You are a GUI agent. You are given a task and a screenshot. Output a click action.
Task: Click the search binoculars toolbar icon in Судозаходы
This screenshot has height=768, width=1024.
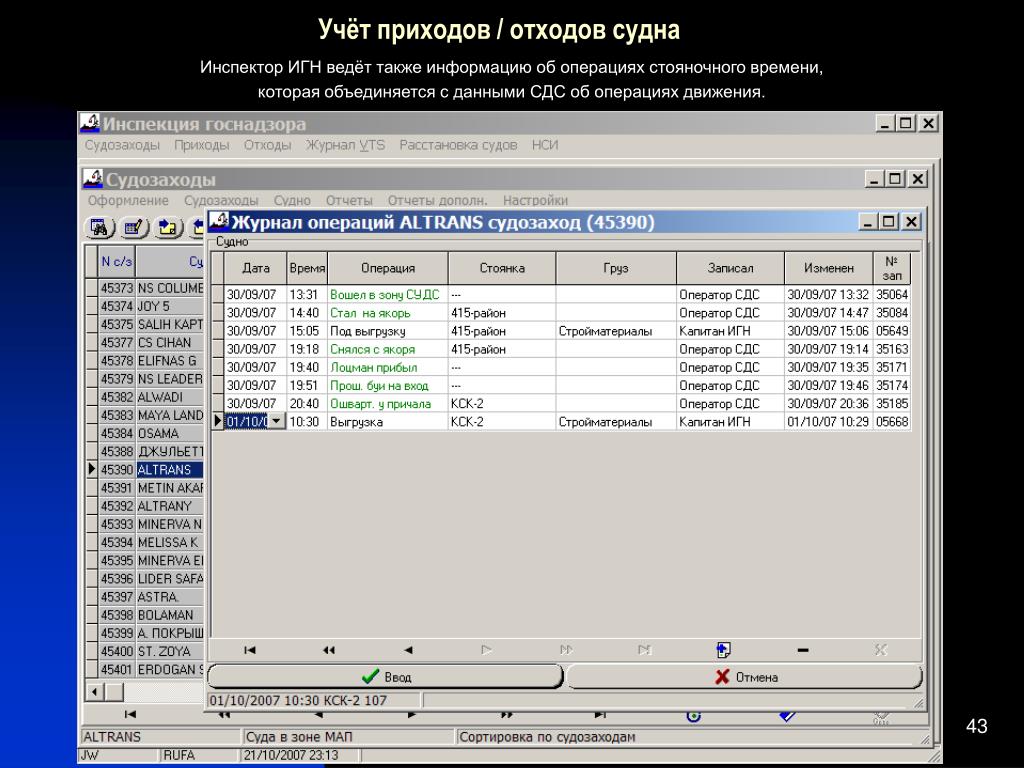pos(100,227)
